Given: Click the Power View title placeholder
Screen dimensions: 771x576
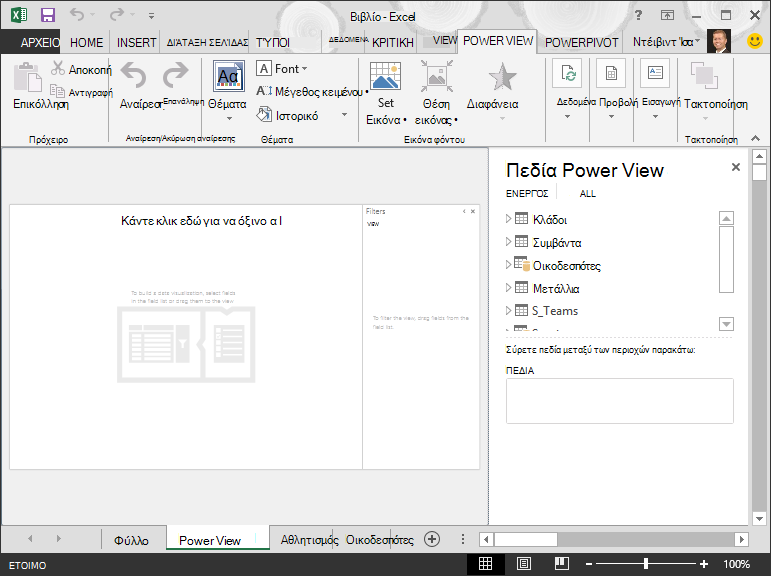Looking at the screenshot, I should pos(202,221).
